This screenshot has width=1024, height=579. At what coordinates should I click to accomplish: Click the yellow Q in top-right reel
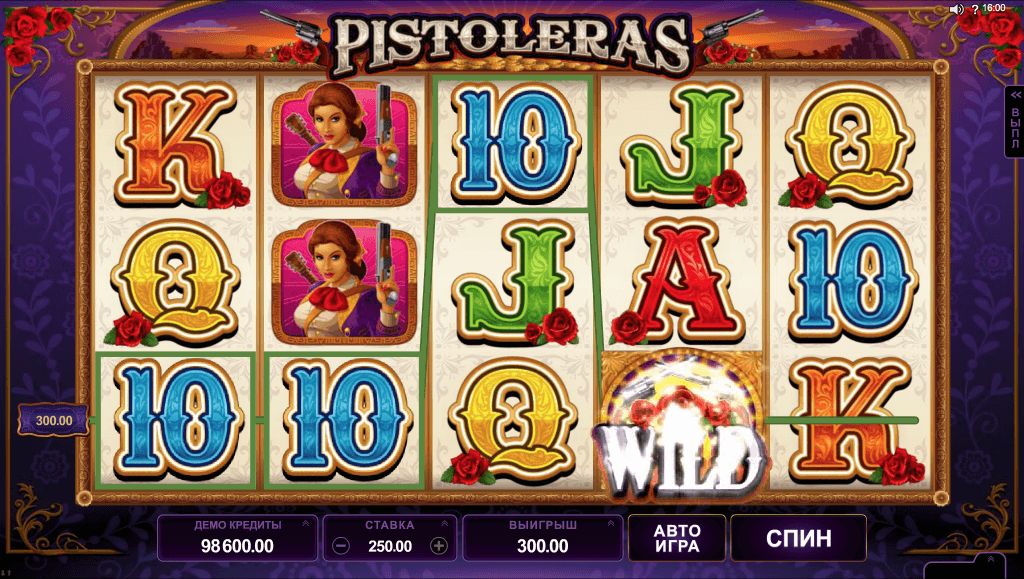(x=849, y=145)
